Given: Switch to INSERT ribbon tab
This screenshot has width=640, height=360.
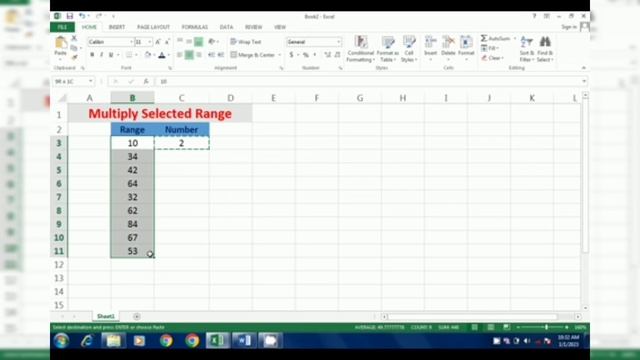Looking at the screenshot, I should click(117, 27).
